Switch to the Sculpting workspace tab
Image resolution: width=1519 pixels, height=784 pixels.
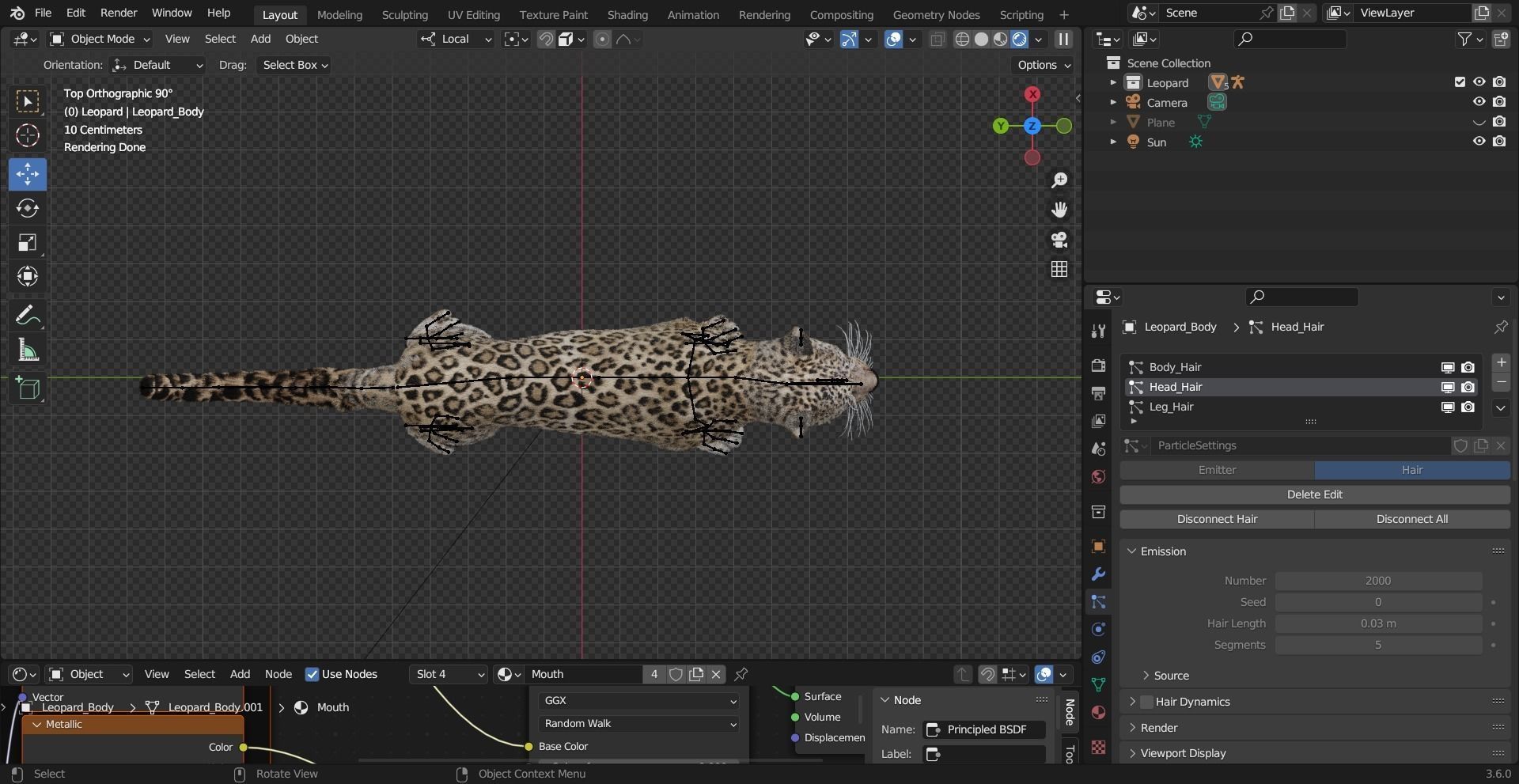point(404,14)
